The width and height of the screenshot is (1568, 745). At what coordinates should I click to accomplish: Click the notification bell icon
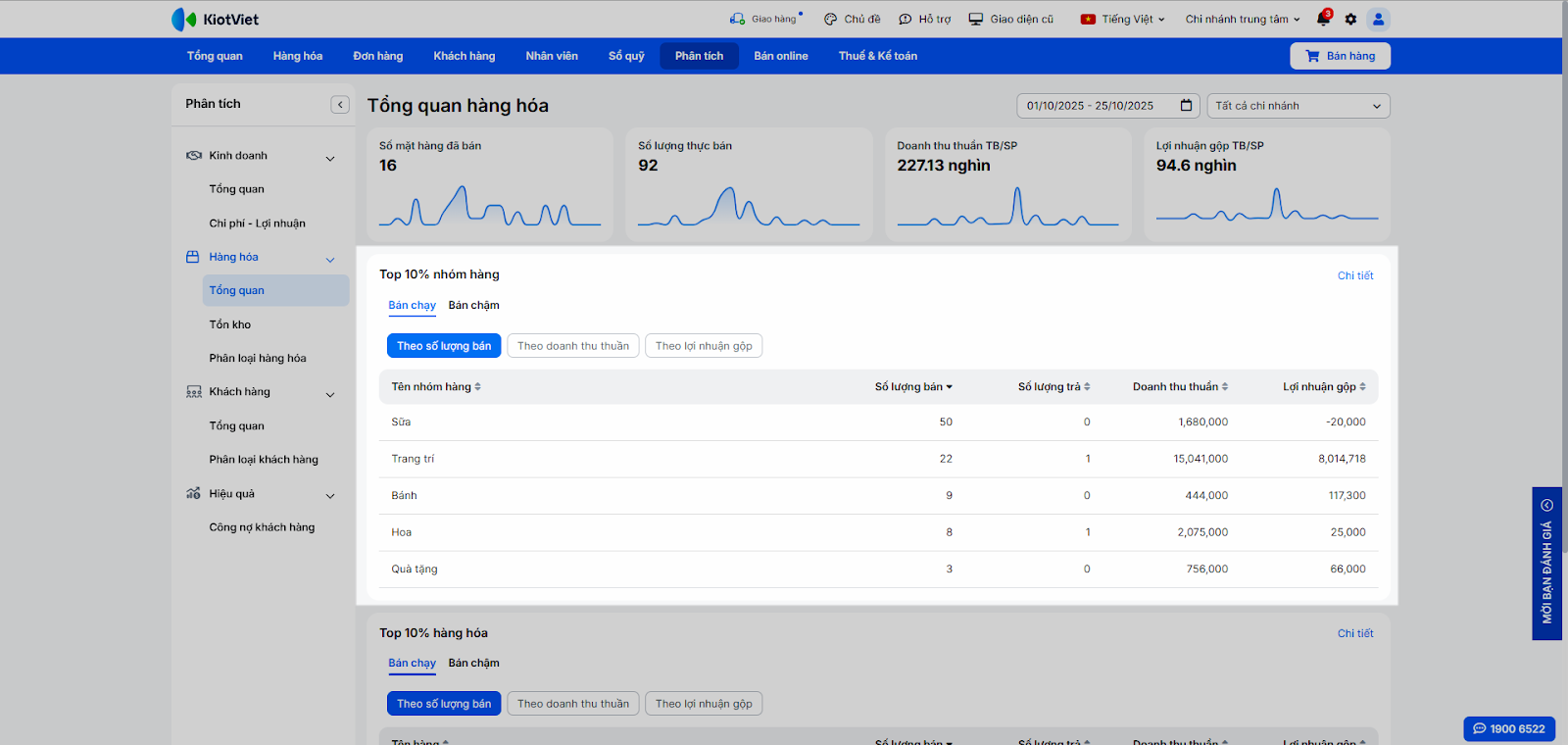point(1323,19)
